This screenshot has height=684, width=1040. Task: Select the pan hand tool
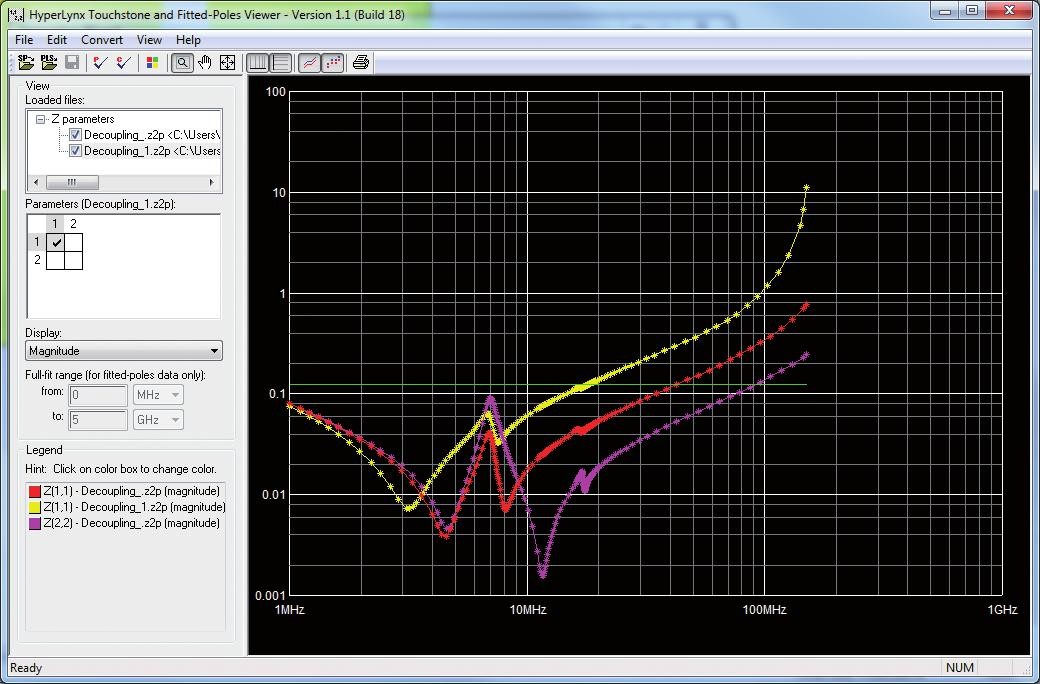click(x=205, y=63)
